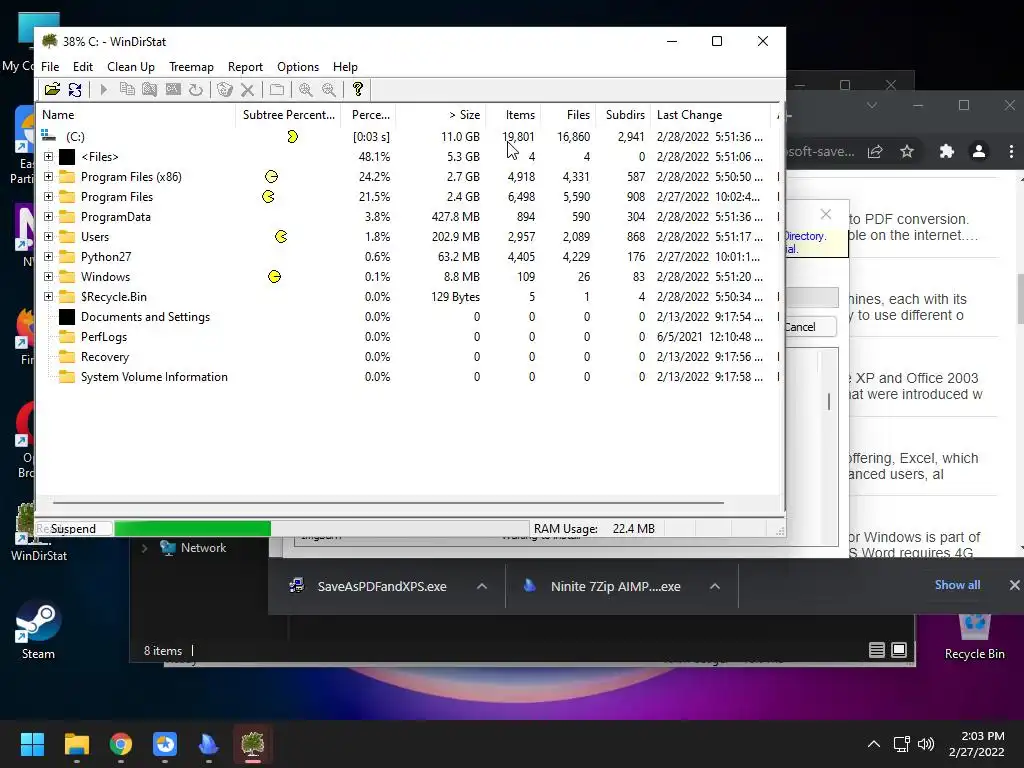
Task: Sort by the Items column header
Action: click(x=513, y=115)
